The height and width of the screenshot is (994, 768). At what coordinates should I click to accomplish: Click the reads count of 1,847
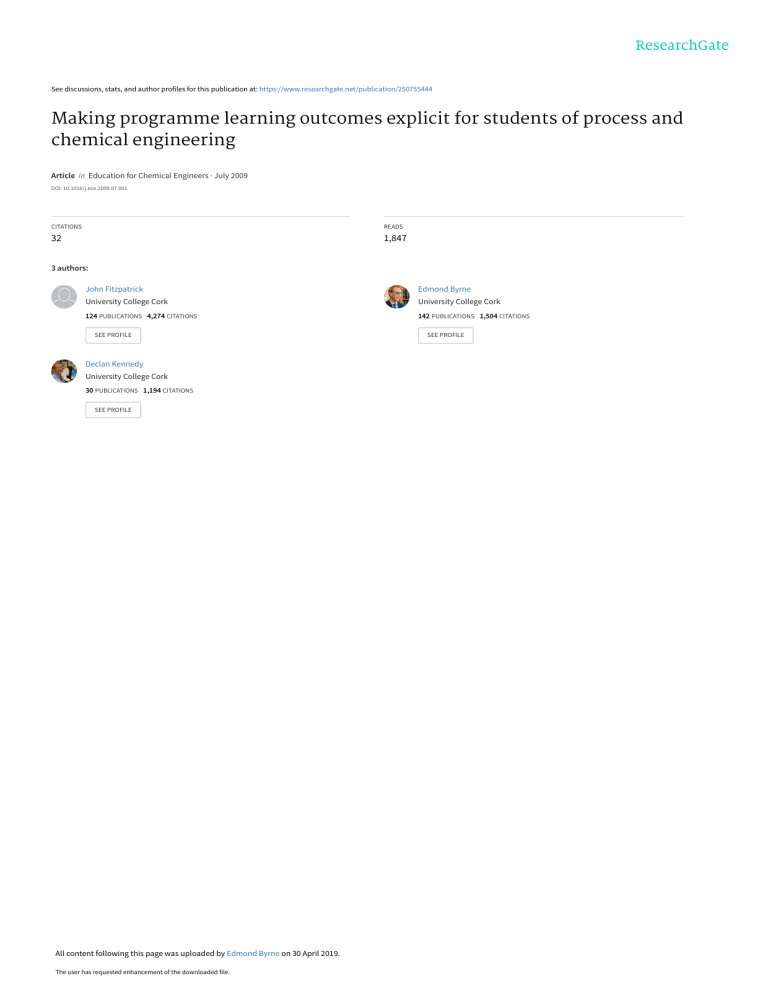pos(395,239)
